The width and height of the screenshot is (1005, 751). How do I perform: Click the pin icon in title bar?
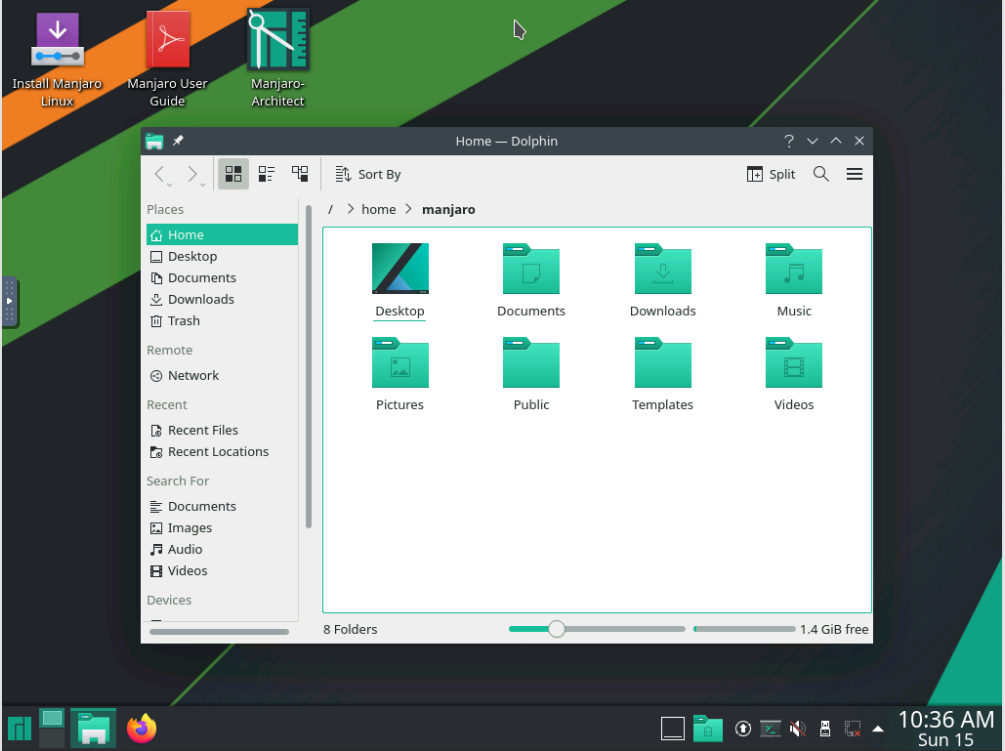[178, 140]
